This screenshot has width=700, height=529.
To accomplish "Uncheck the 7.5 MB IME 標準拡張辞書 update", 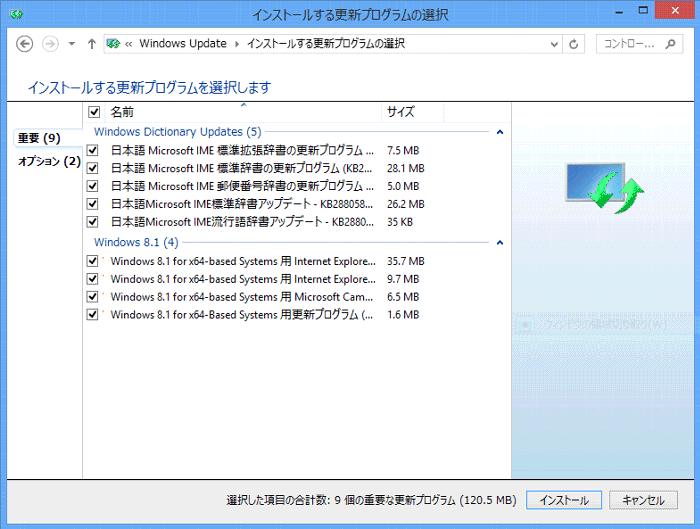I will (x=92, y=150).
